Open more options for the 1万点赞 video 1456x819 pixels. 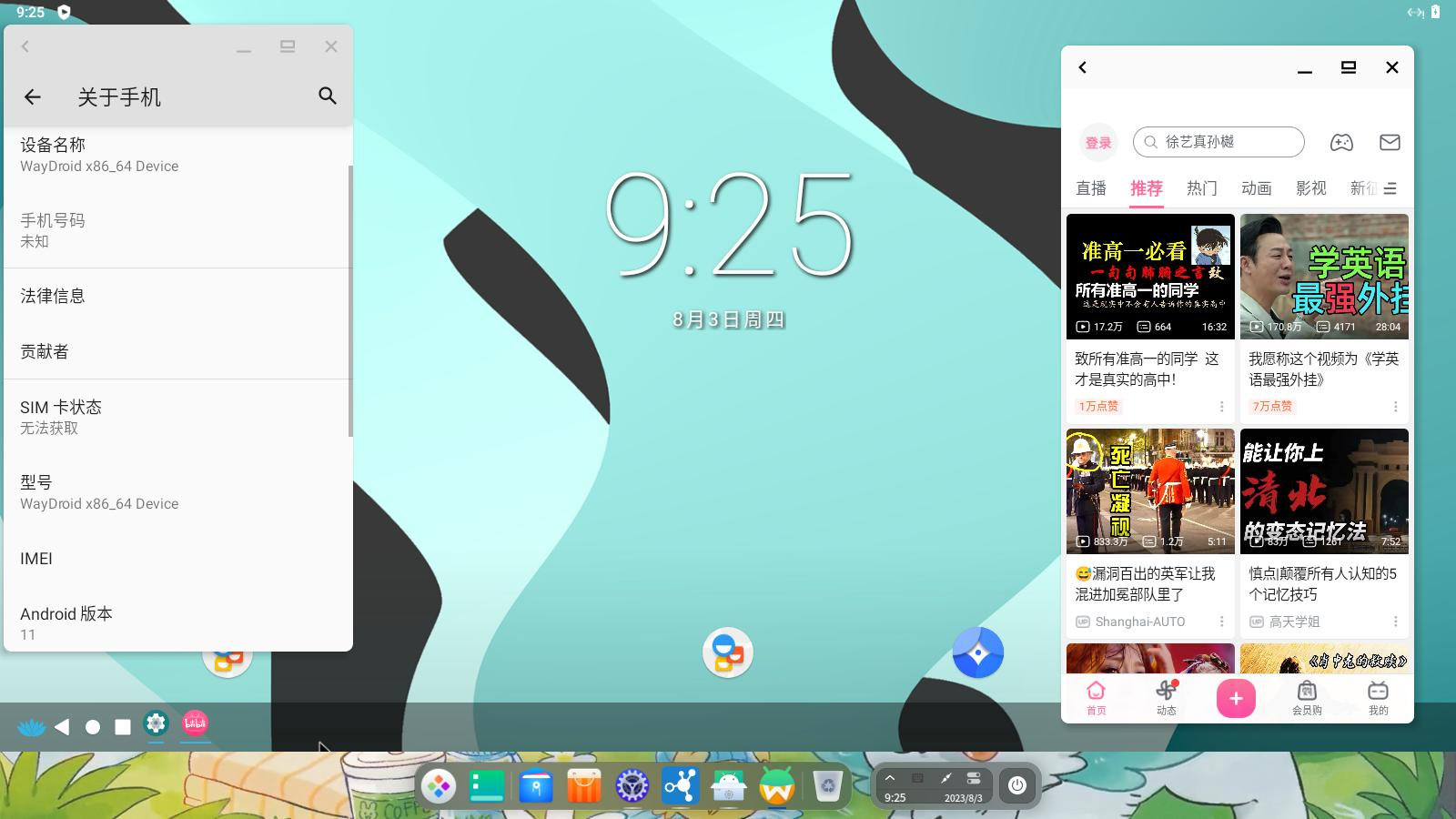[1222, 407]
